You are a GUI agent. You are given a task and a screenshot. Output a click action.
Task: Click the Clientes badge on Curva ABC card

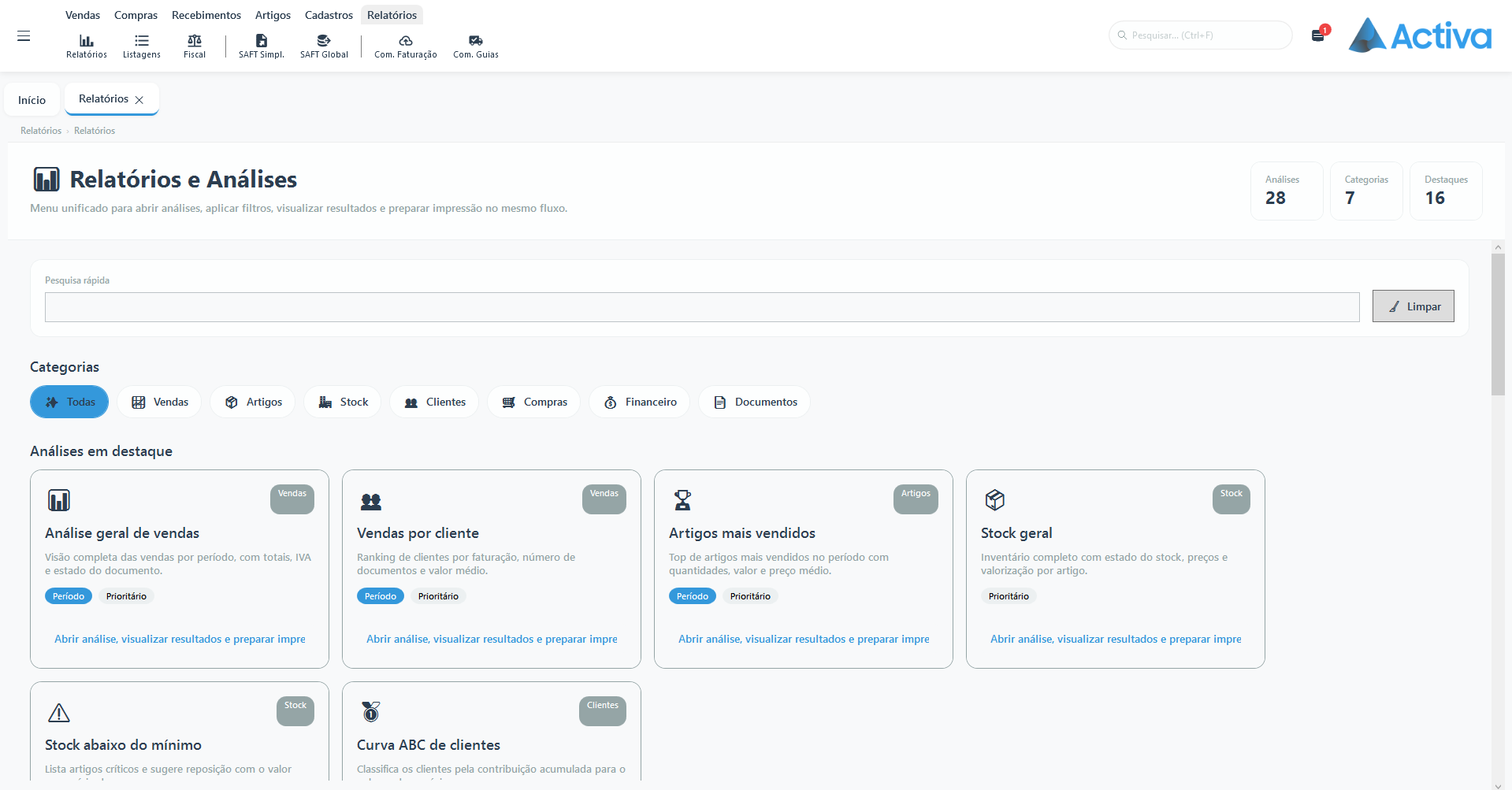click(603, 710)
